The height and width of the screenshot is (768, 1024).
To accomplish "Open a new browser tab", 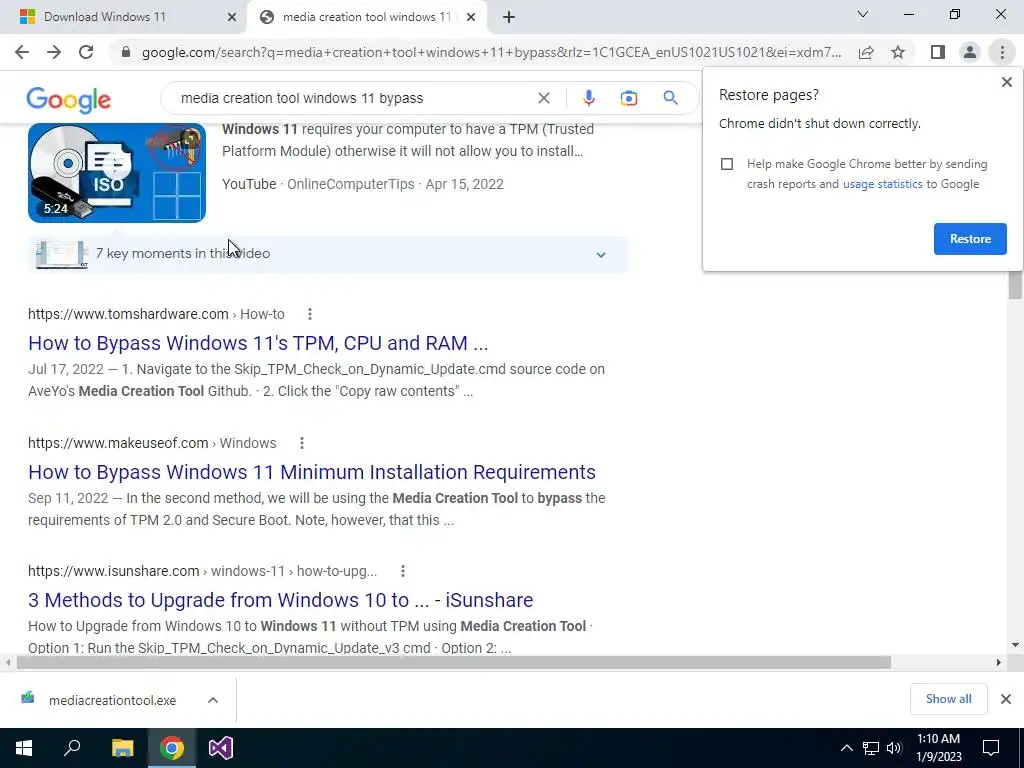I will click(x=509, y=17).
